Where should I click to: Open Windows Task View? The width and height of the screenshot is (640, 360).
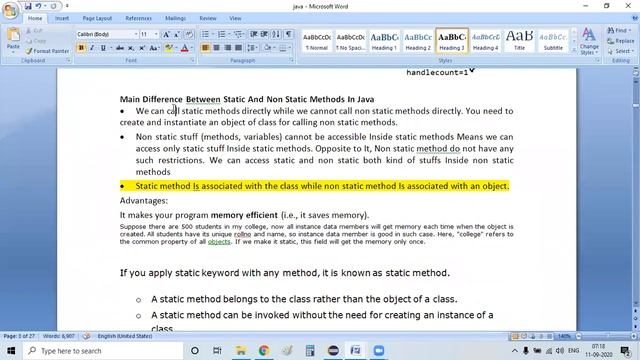(217, 351)
